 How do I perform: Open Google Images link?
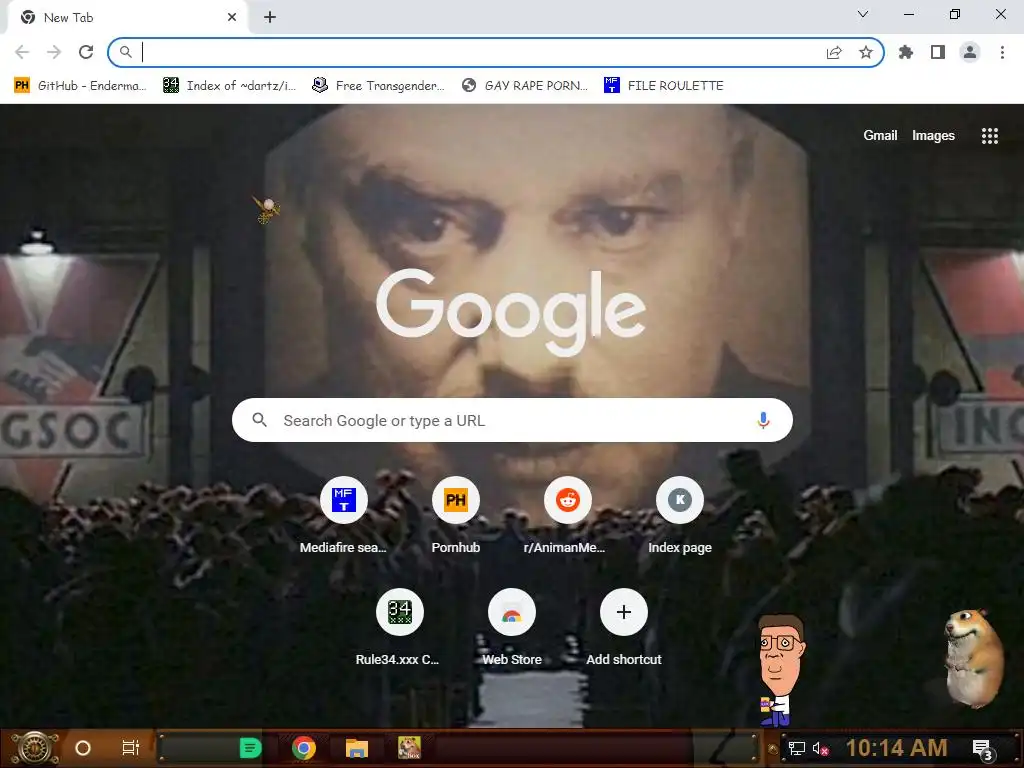tap(933, 135)
